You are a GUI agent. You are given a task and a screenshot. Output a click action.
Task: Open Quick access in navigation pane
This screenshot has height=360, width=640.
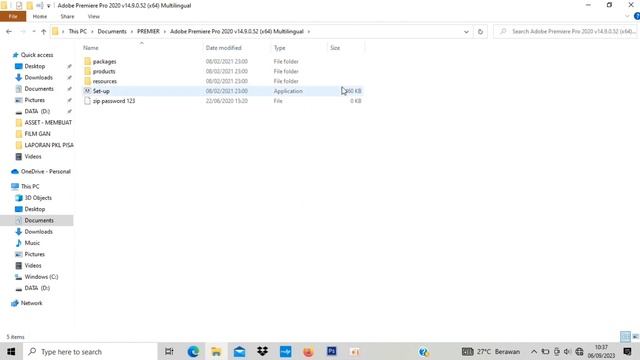[37, 55]
